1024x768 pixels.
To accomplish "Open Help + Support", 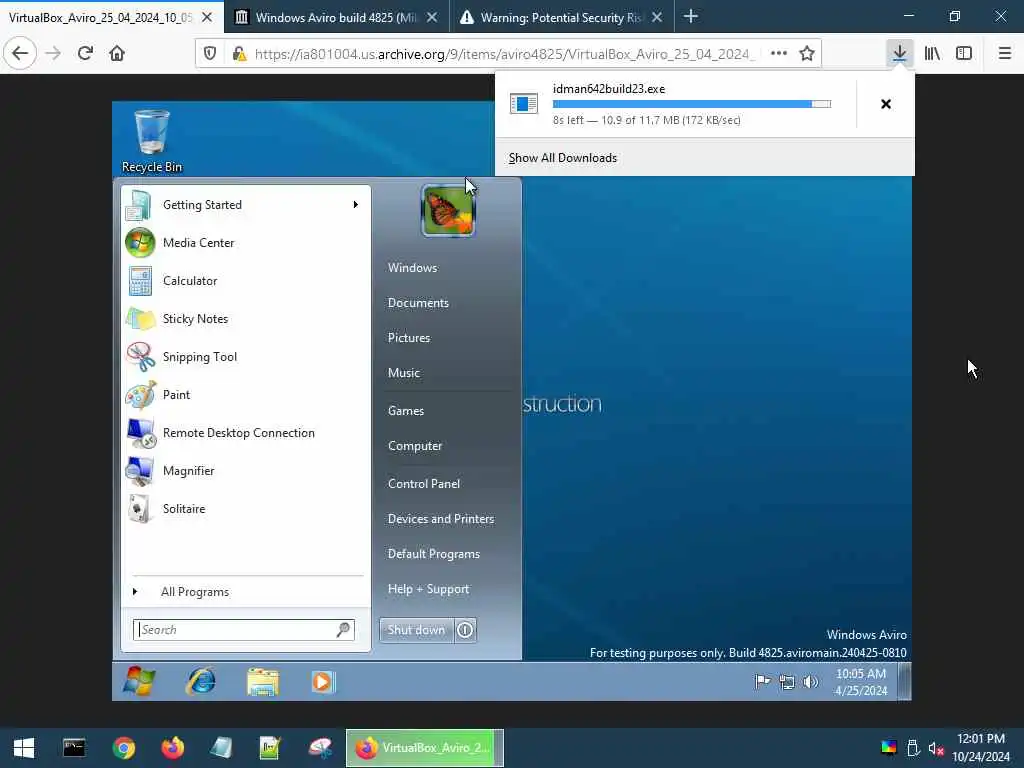I will (x=428, y=589).
